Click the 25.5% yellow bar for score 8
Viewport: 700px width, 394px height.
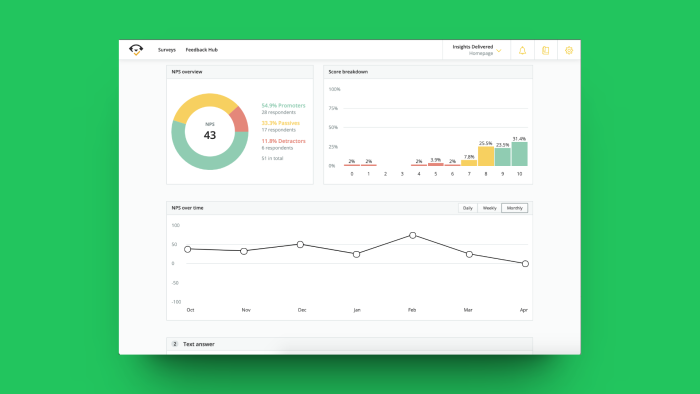(x=486, y=156)
